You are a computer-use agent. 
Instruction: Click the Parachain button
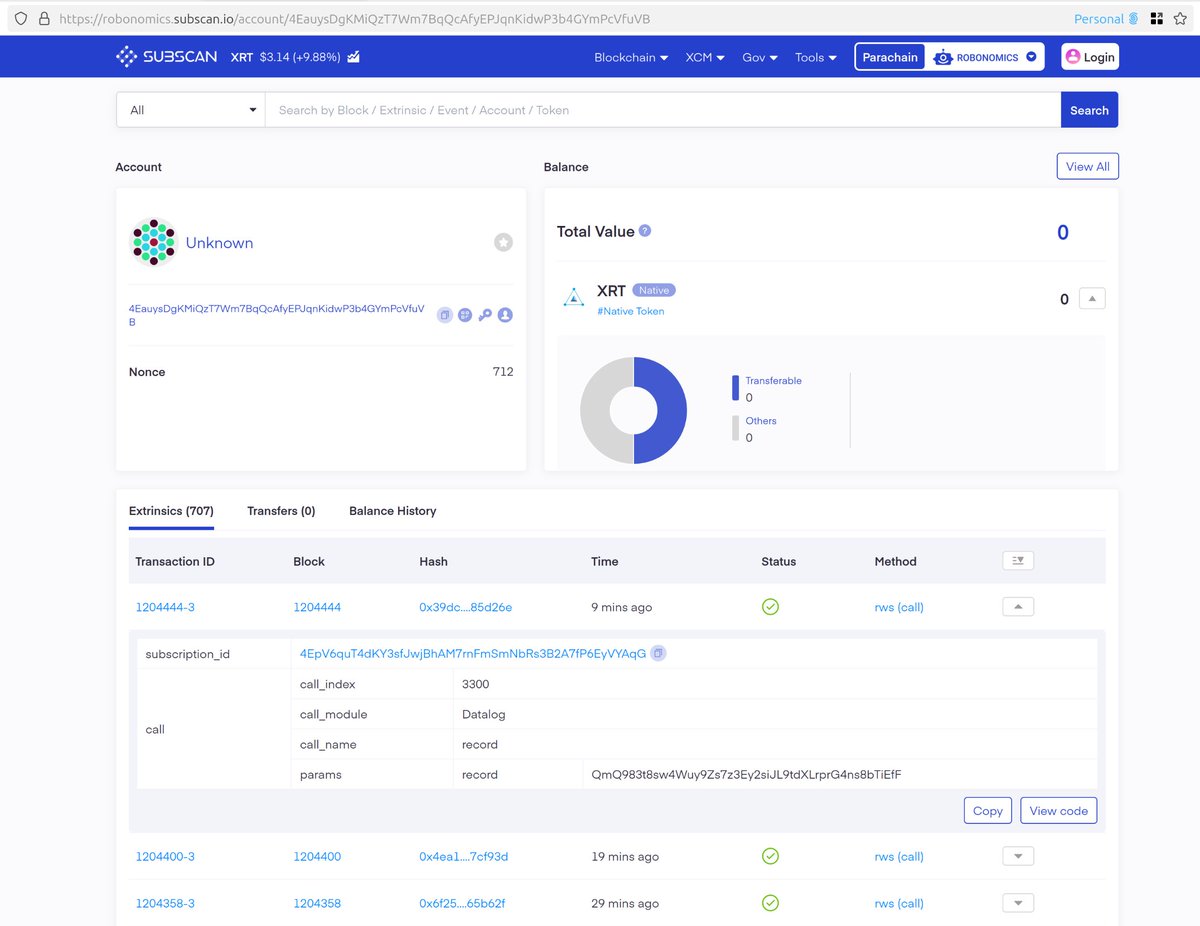[890, 57]
